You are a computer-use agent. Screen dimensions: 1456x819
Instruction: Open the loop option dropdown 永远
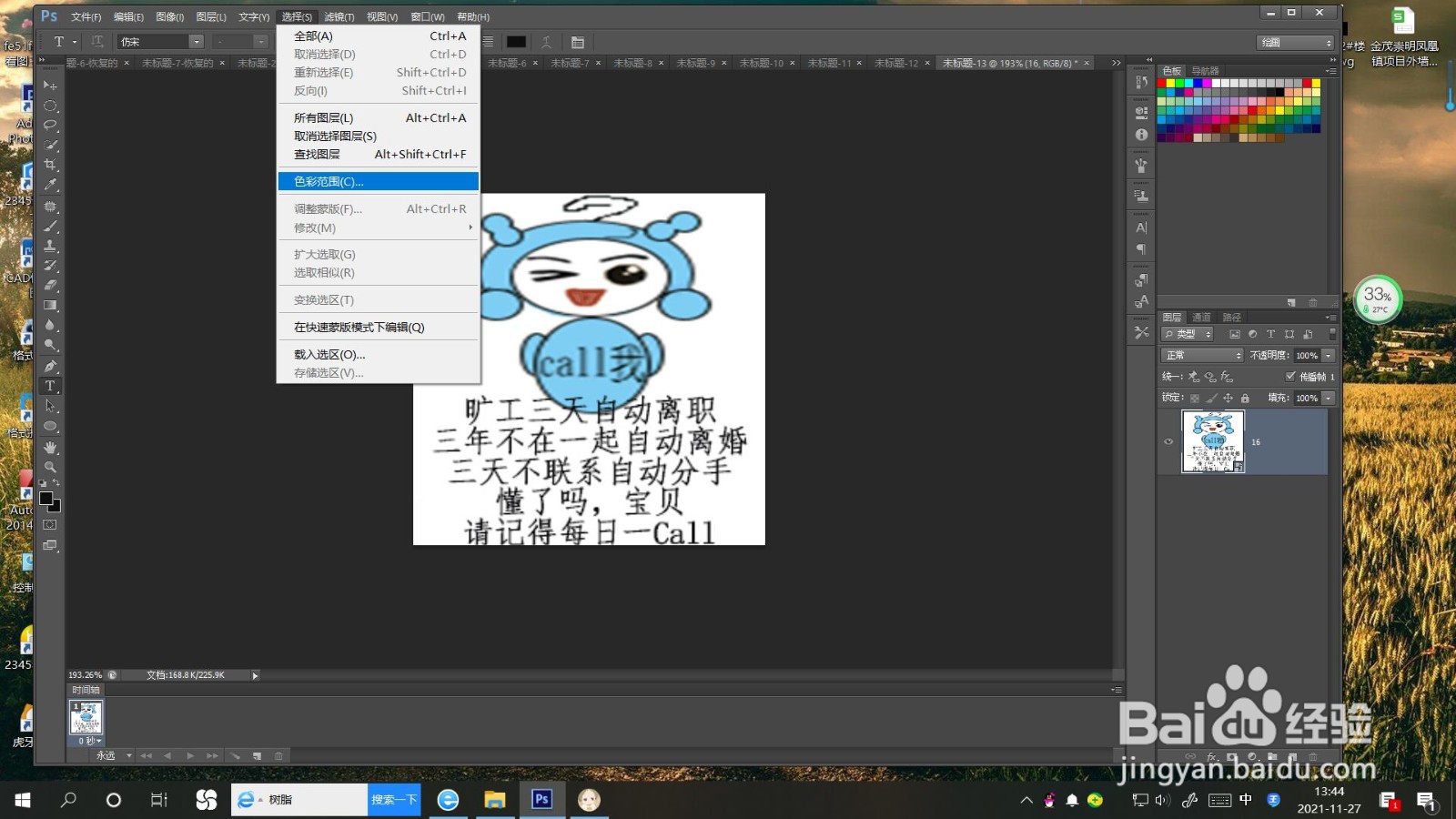click(x=113, y=755)
